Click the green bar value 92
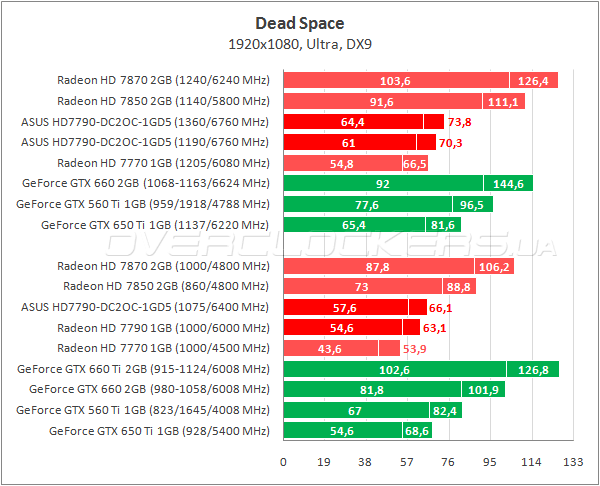The height and width of the screenshot is (486, 600). (383, 184)
